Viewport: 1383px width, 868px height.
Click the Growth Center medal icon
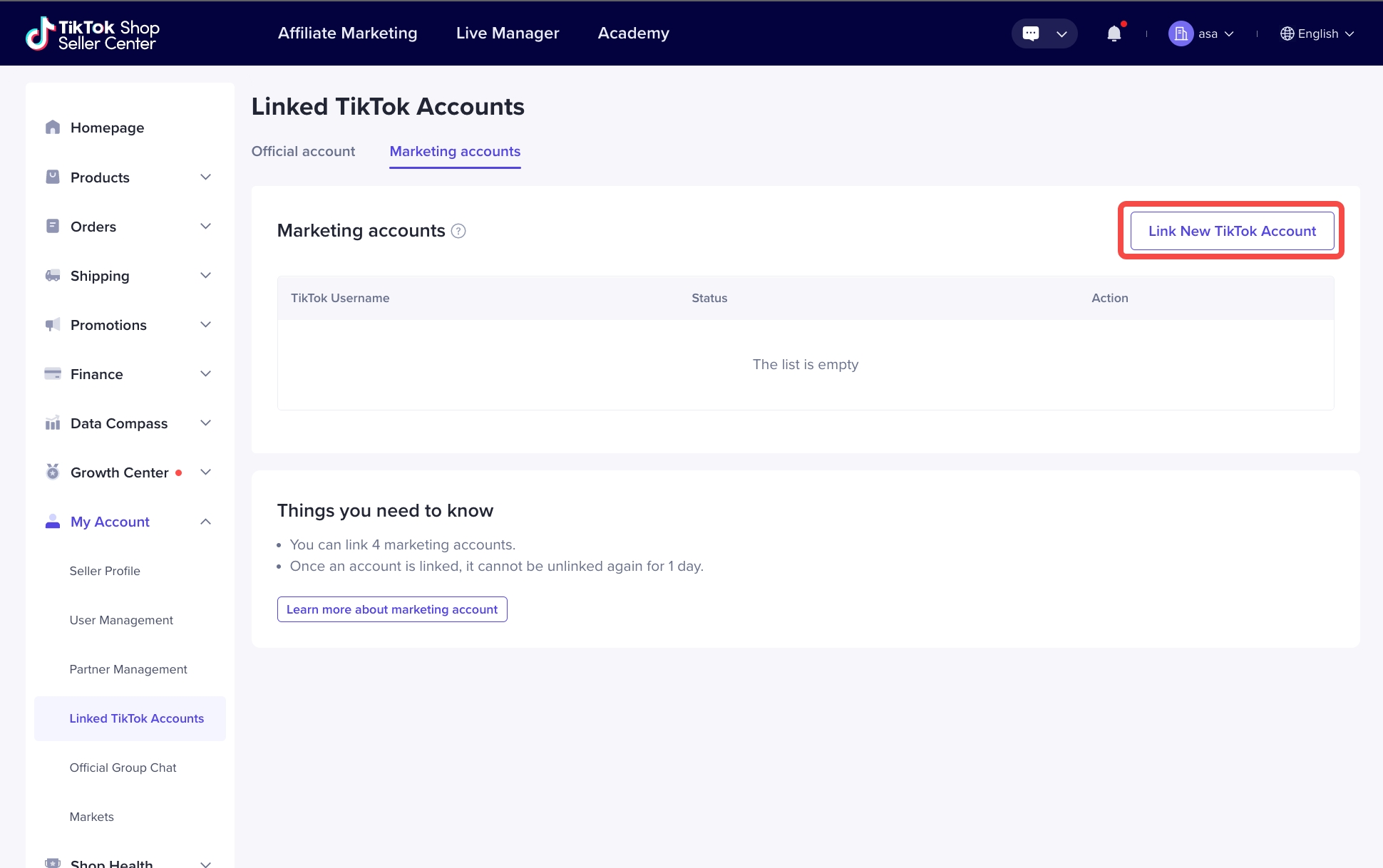tap(53, 472)
